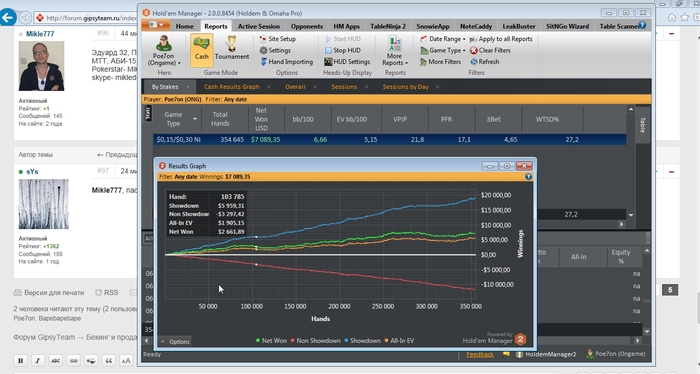The image size is (700, 374).
Task: Switch to the Opponents ribbon tab
Action: click(x=306, y=26)
